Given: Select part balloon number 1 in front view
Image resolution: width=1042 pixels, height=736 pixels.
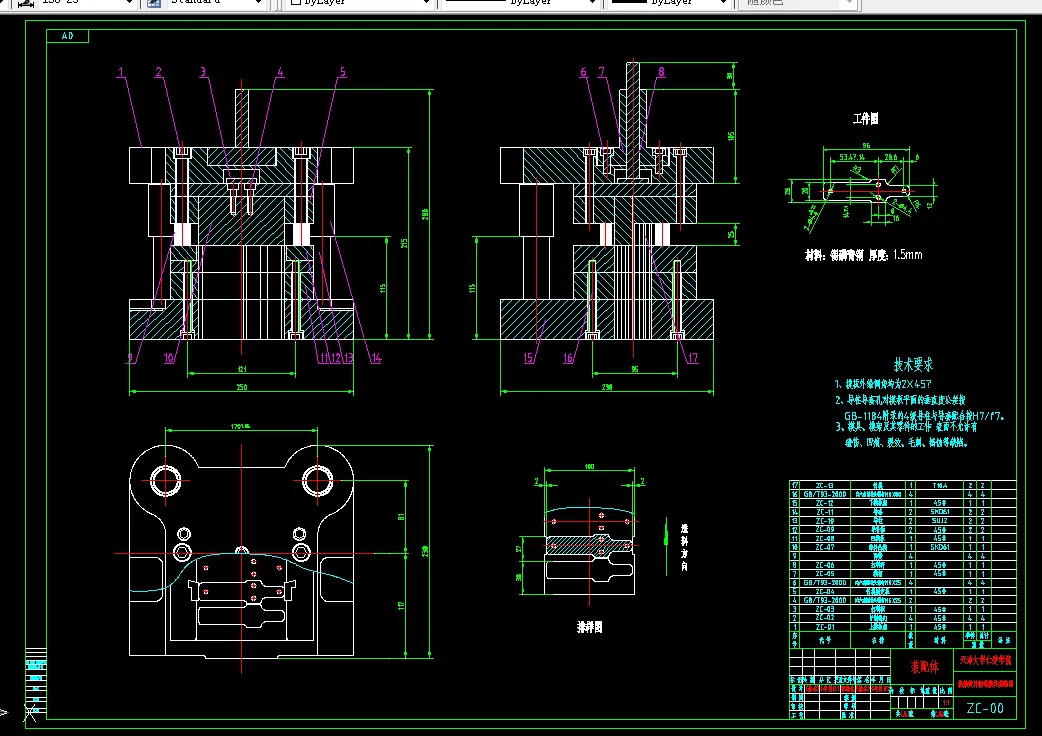Looking at the screenshot, I should pyautogui.click(x=120, y=72).
